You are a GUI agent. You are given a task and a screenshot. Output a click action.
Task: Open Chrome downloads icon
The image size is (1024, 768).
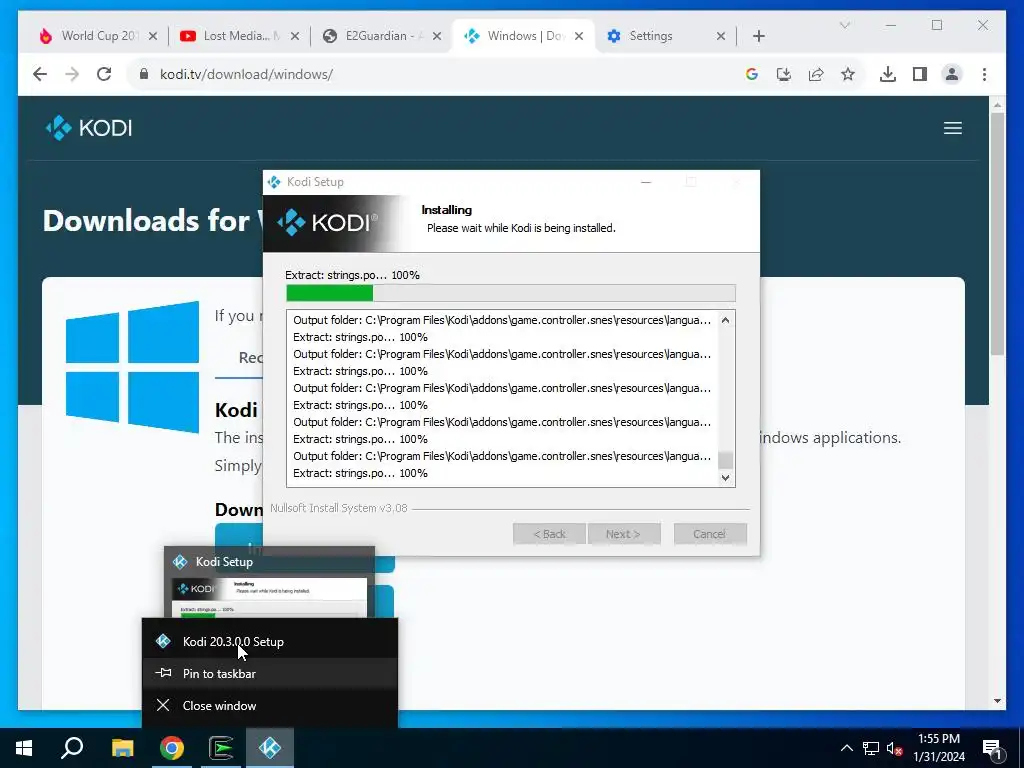coord(888,74)
